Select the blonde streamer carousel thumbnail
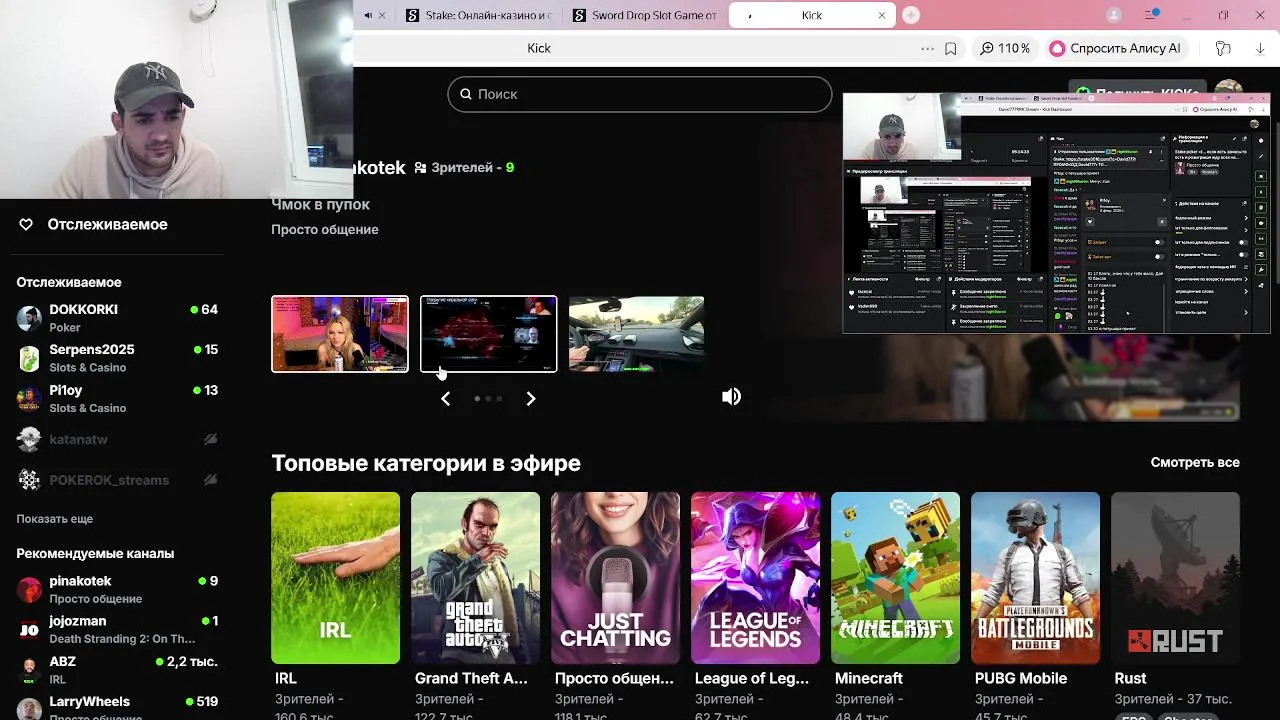 (340, 334)
